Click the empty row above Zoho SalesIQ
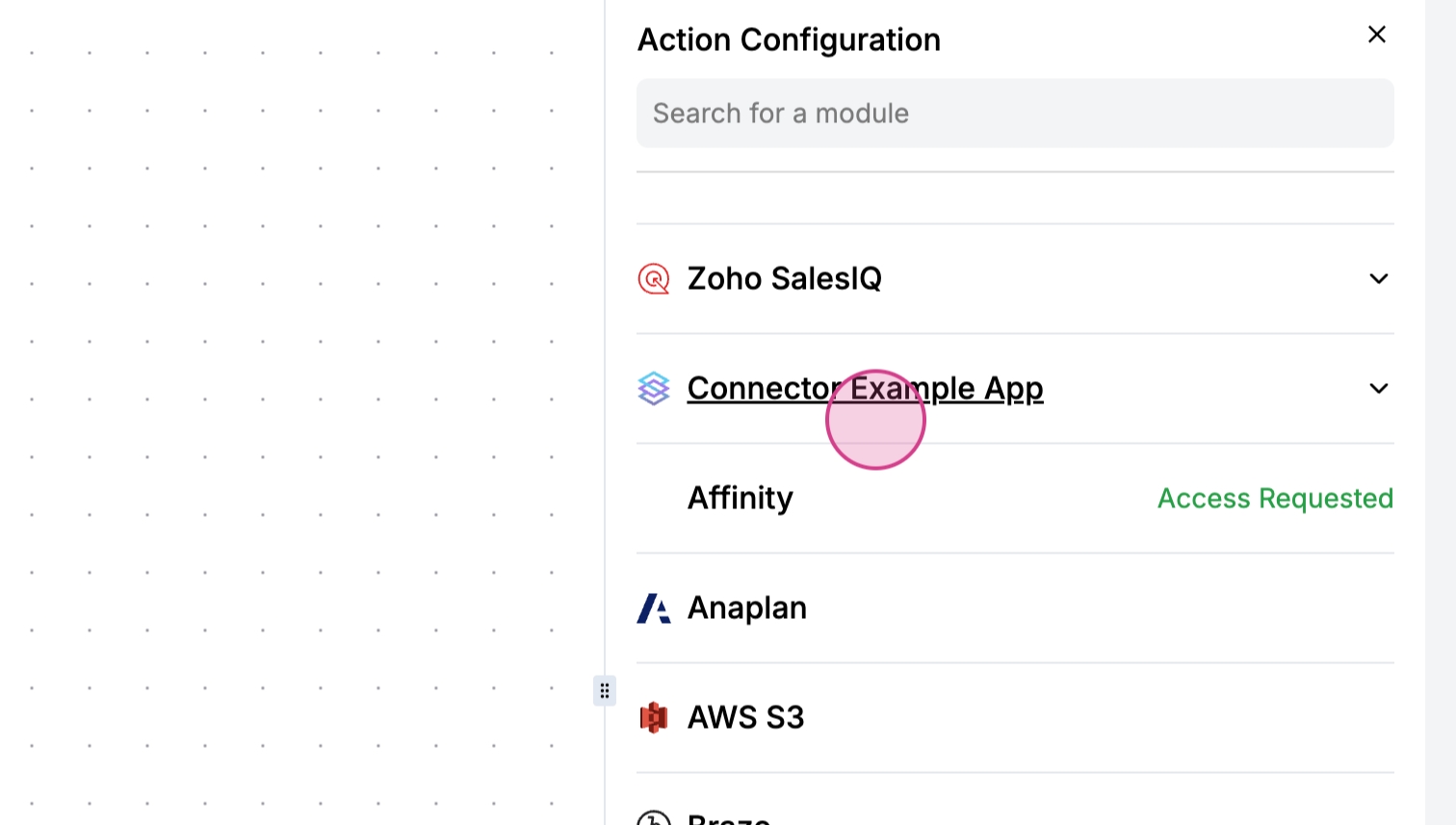The width and height of the screenshot is (1456, 825). coord(1015,198)
